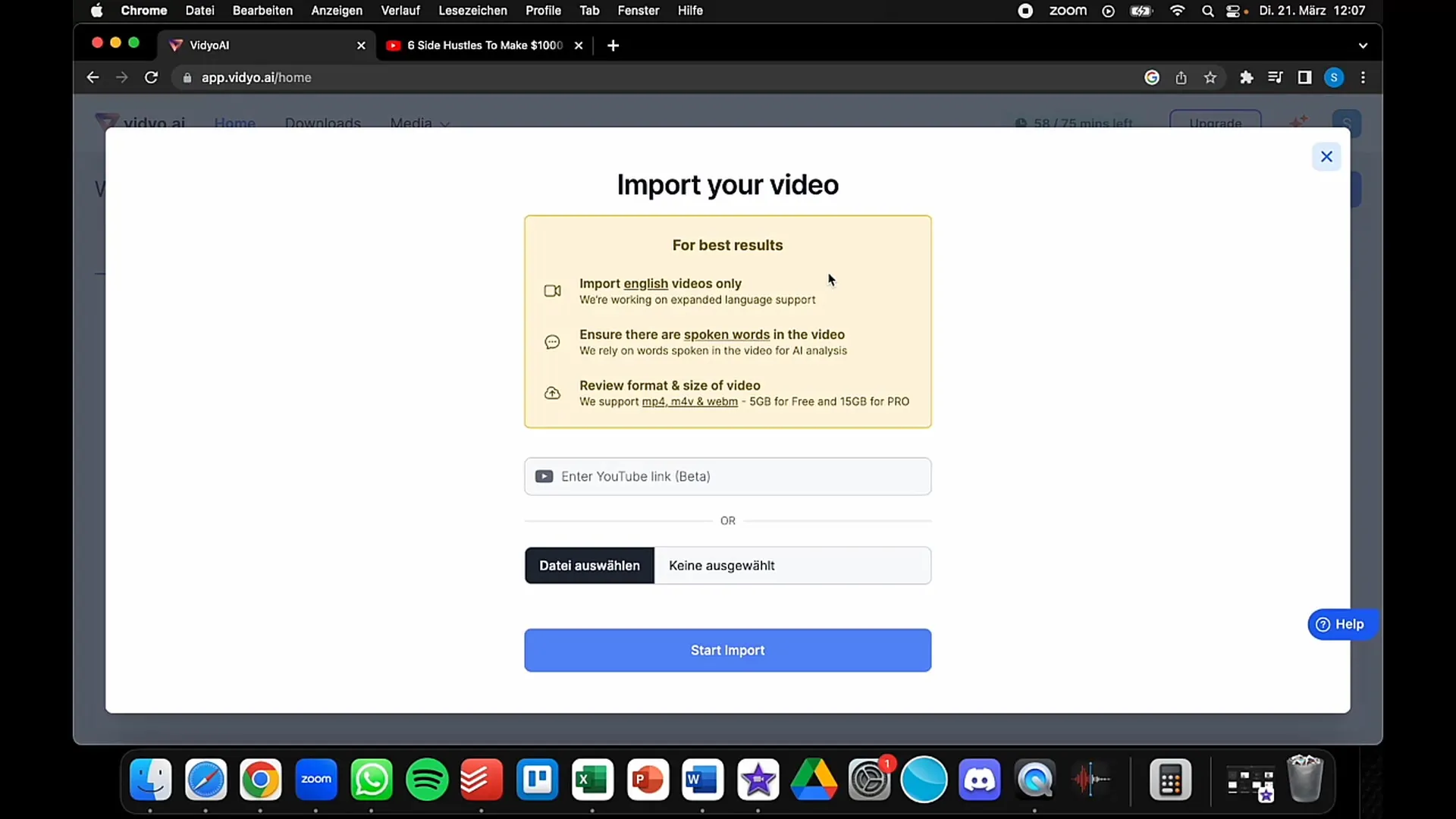This screenshot has height=819, width=1456.
Task: Open the Google account icon in toolbar
Action: point(1152,77)
